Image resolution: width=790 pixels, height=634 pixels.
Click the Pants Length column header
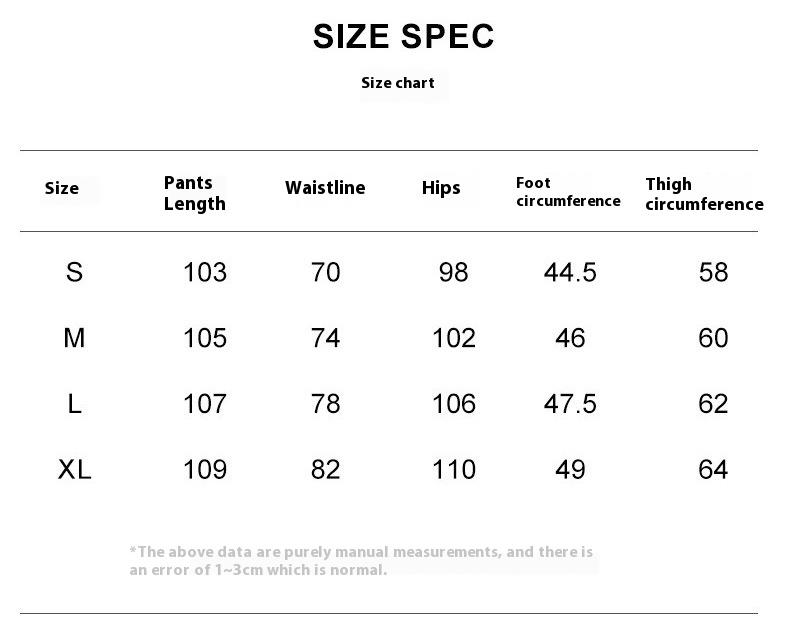194,193
